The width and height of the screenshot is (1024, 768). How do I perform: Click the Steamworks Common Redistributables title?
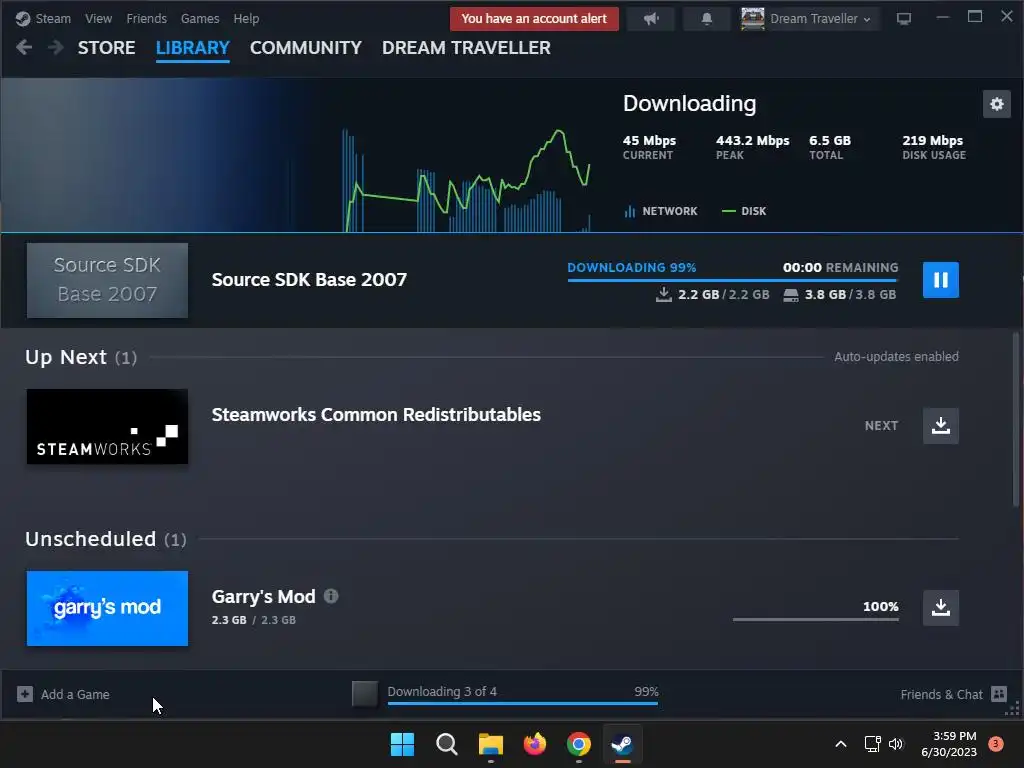(376, 415)
